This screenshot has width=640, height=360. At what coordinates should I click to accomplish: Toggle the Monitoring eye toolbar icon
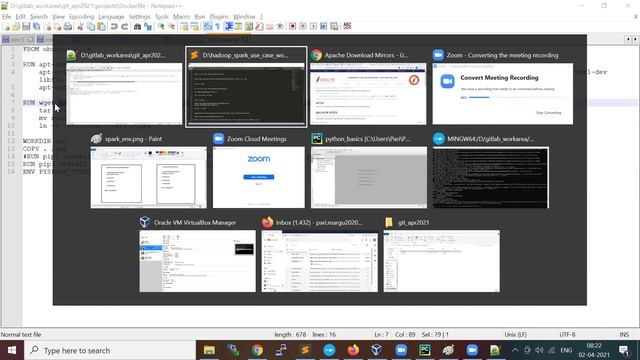click(280, 27)
